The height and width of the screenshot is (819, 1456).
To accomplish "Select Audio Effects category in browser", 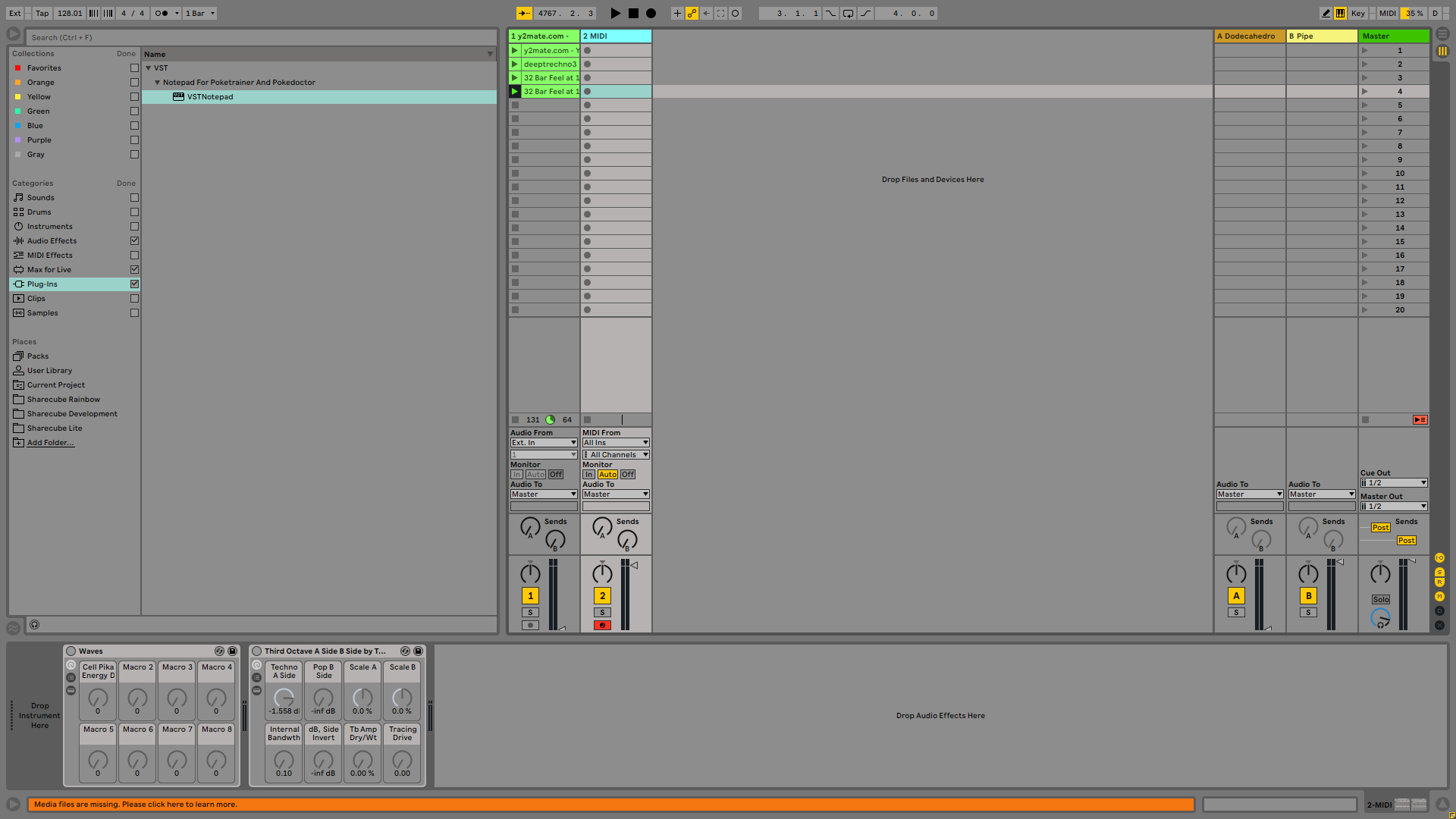I will coord(52,241).
